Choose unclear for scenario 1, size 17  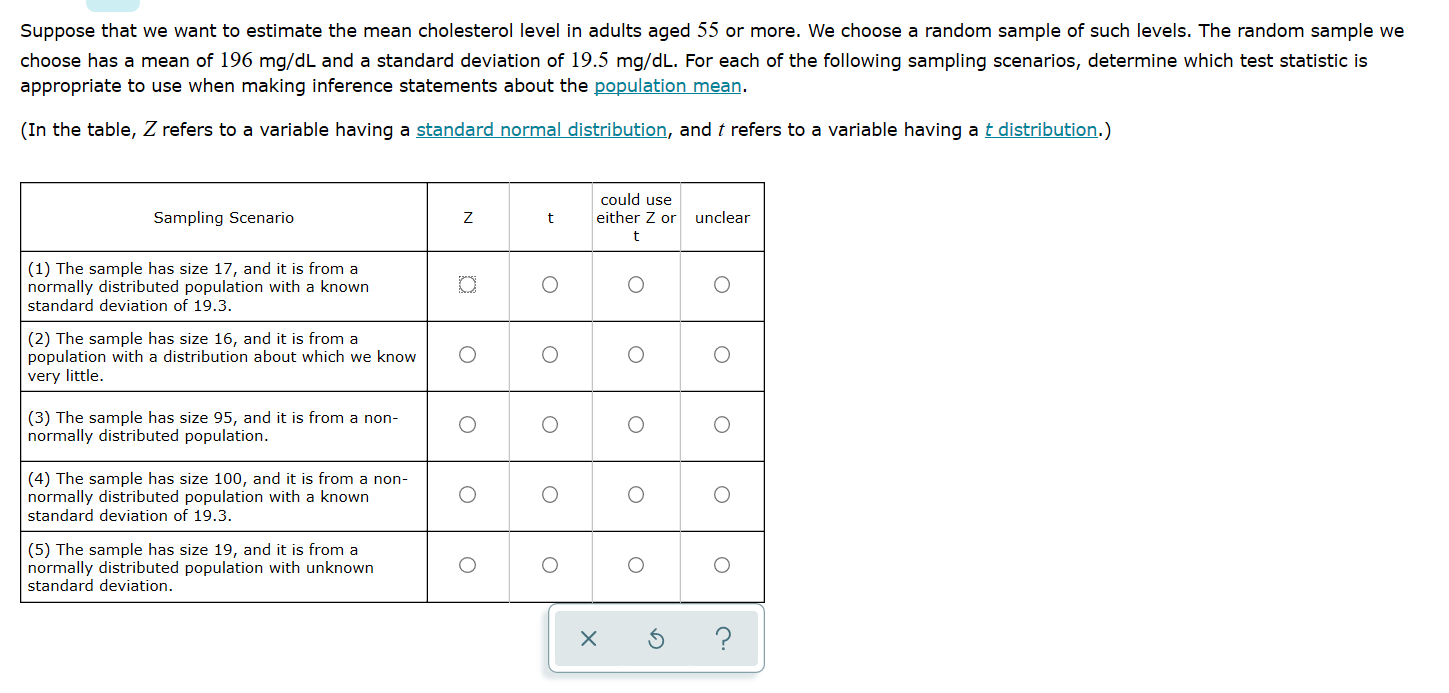point(722,285)
